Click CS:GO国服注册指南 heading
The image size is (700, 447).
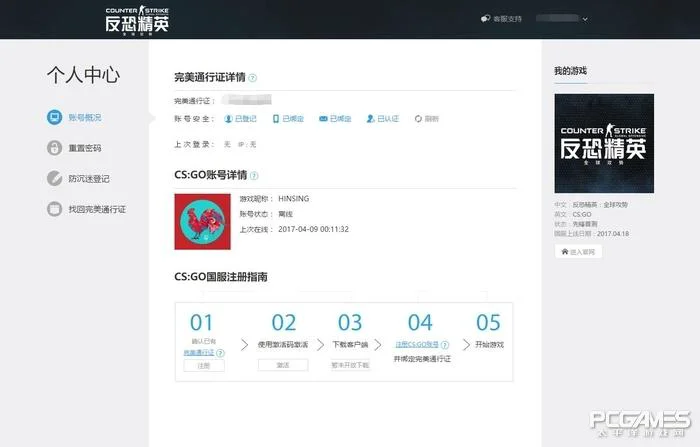tap(221, 277)
